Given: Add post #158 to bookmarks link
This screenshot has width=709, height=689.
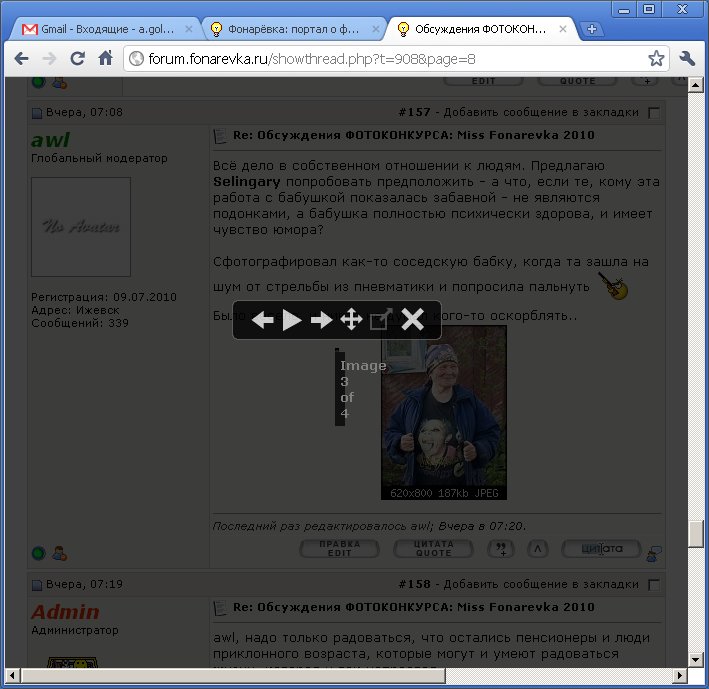Looking at the screenshot, I should click(541, 584).
